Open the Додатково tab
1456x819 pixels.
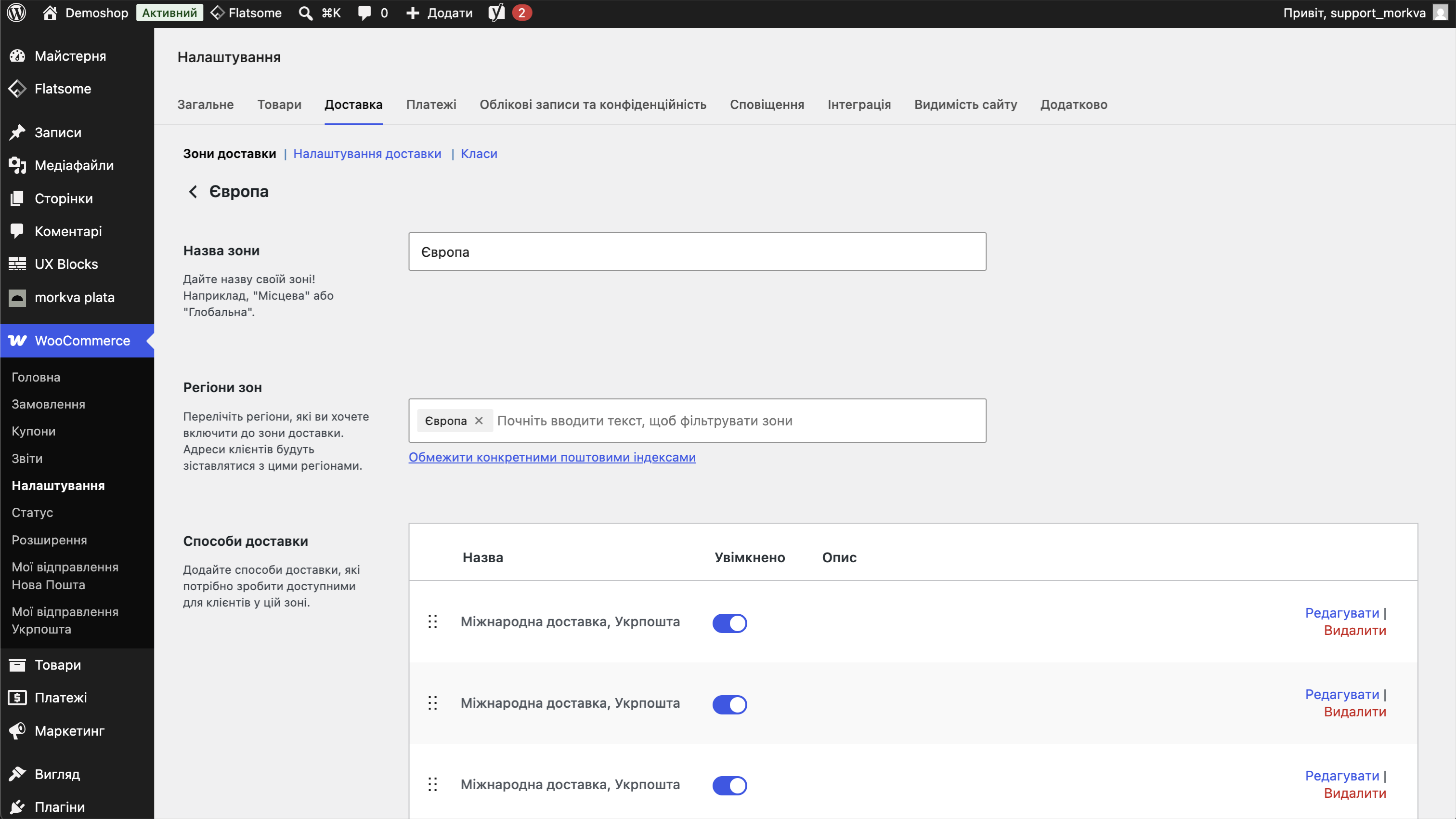pos(1073,105)
